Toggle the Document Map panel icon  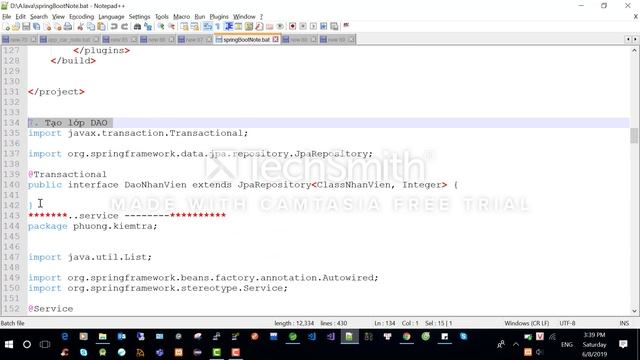248,27
